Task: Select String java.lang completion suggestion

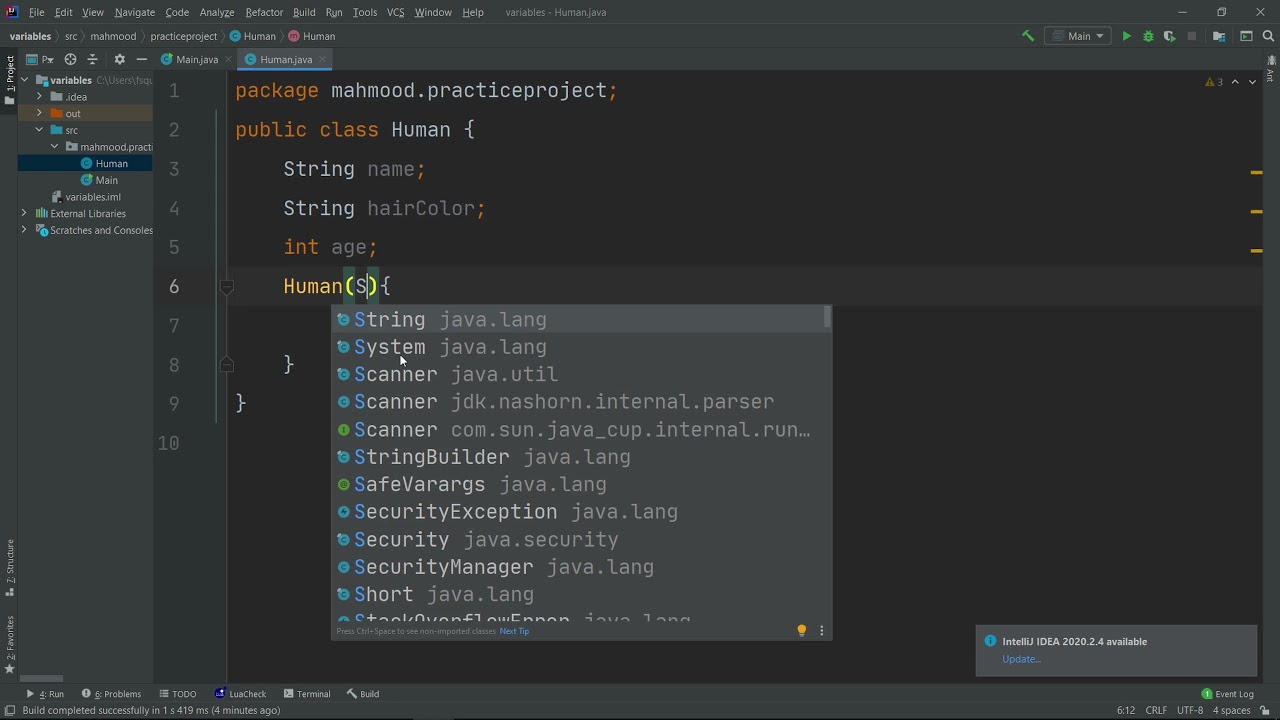Action: pos(582,320)
